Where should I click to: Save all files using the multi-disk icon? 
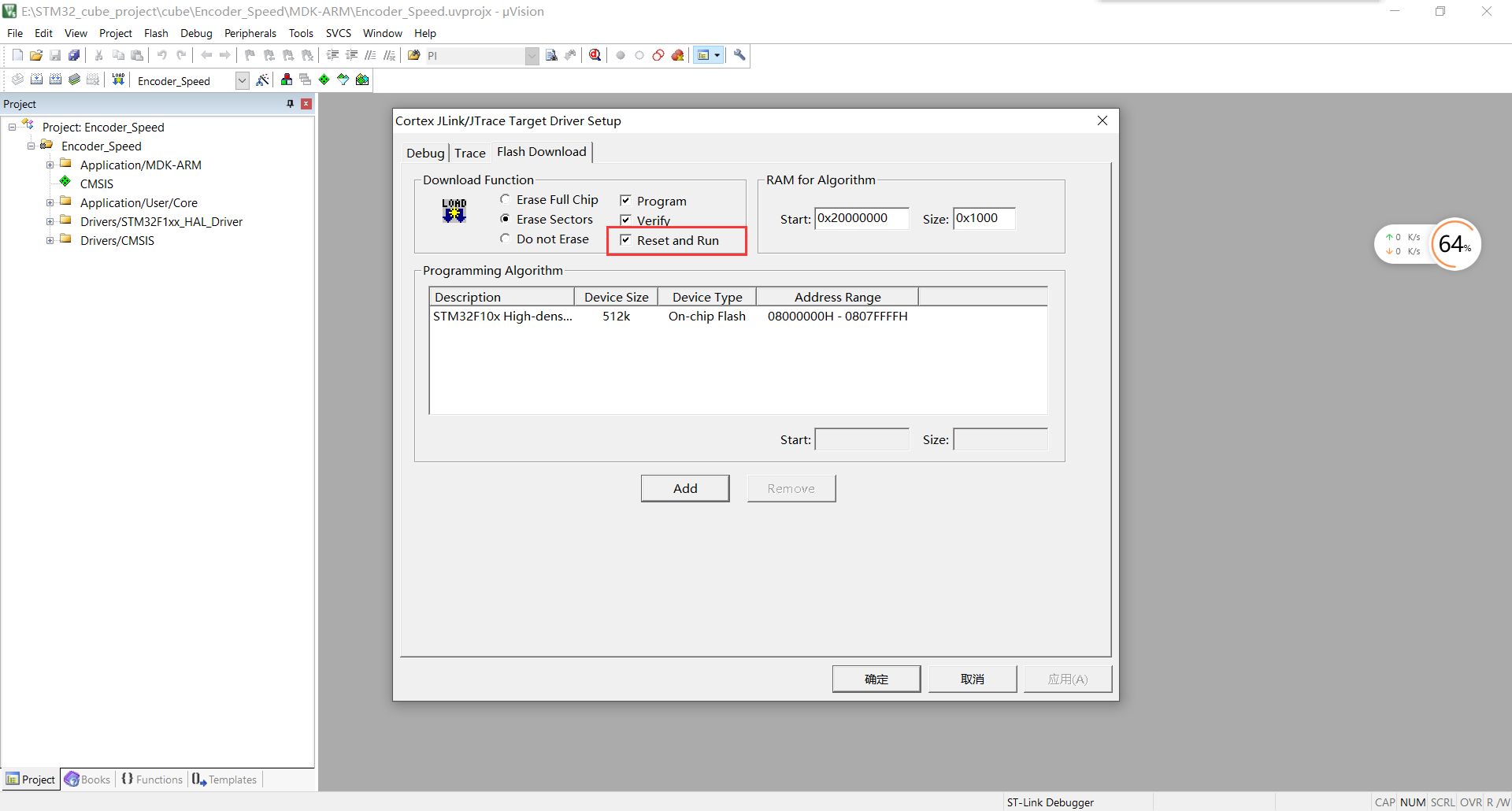[74, 55]
